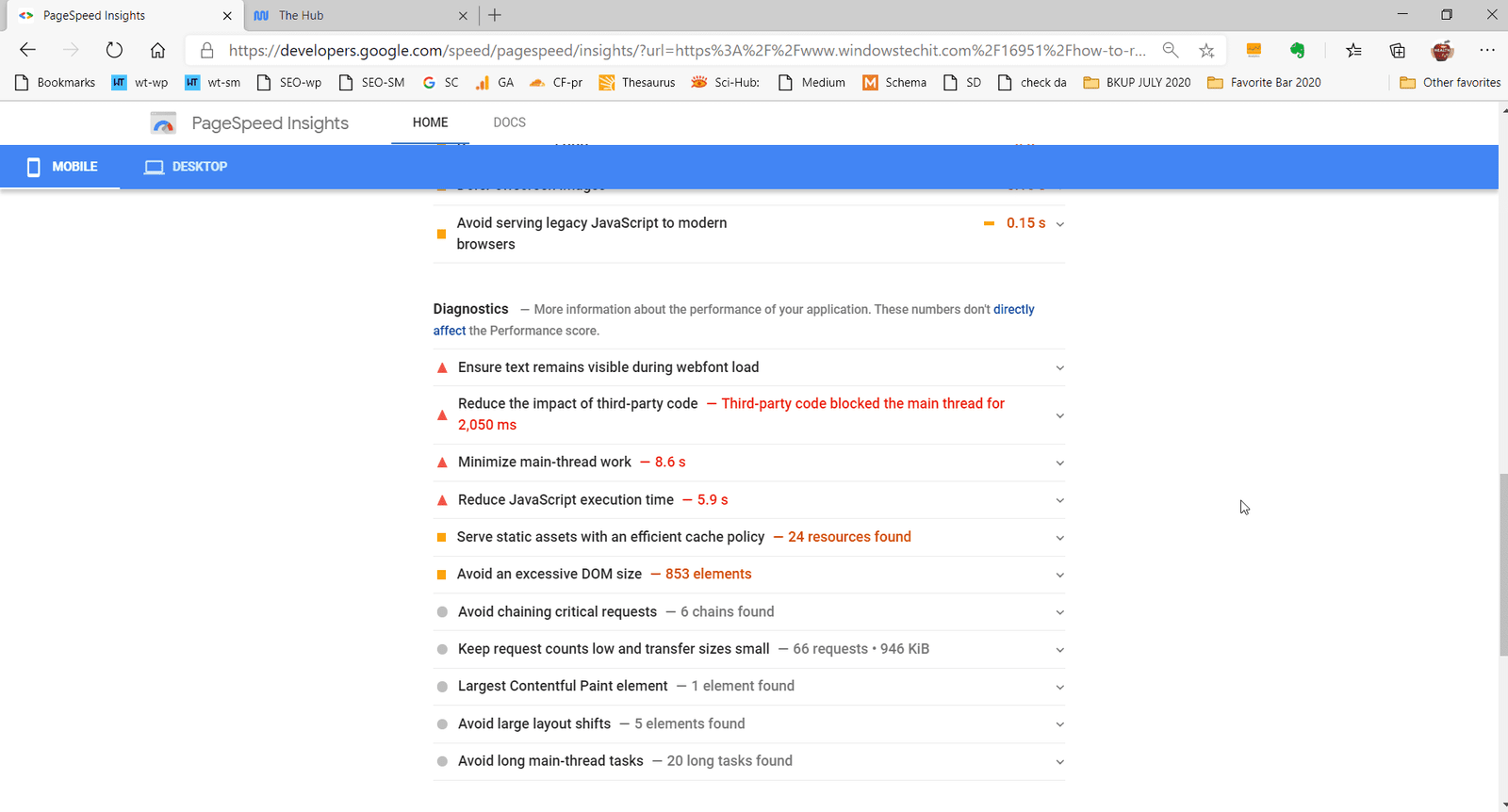Go to the browser home page icon
This screenshot has height=812, width=1508.
pyautogui.click(x=157, y=51)
